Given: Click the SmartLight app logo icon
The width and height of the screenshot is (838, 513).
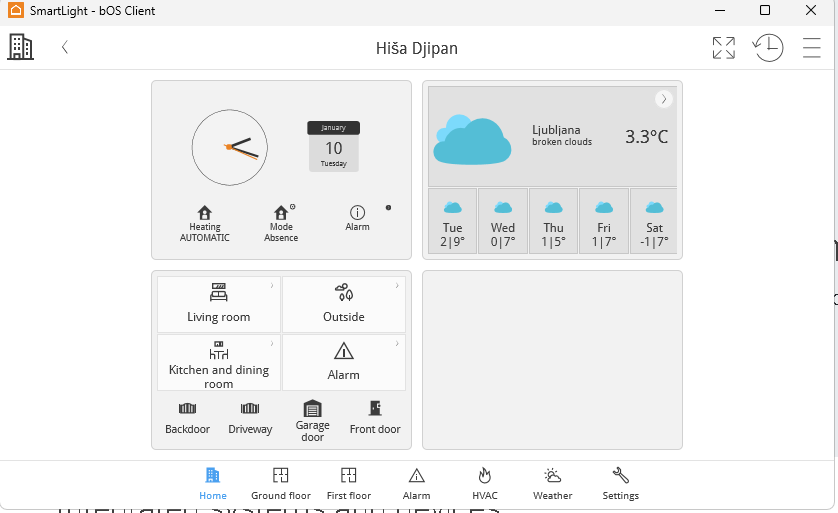Looking at the screenshot, I should pos(16,10).
